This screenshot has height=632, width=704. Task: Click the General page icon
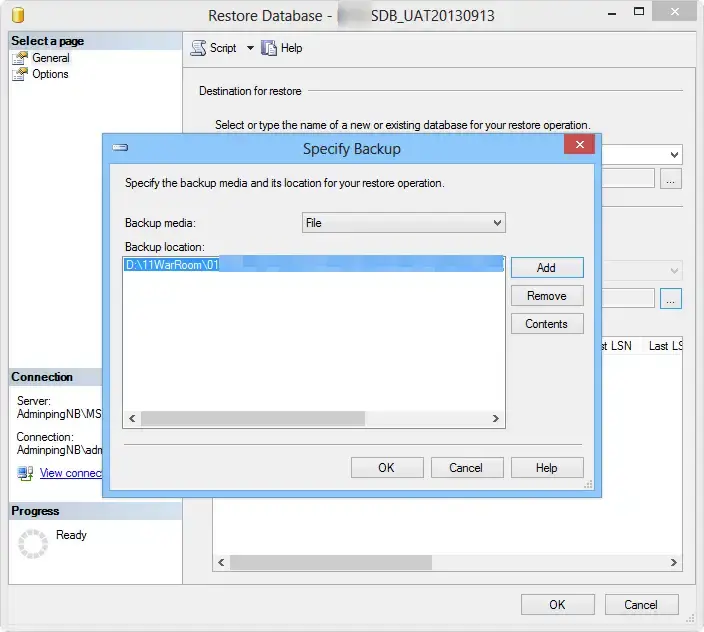coord(20,58)
